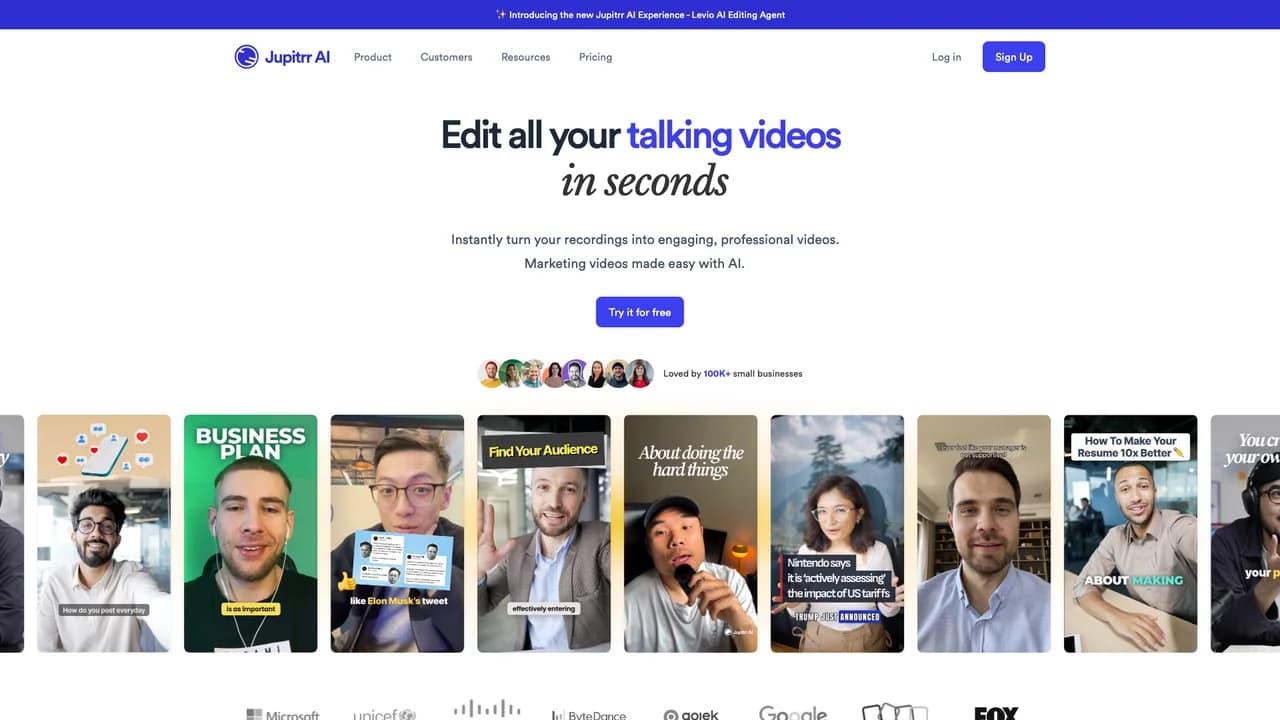The height and width of the screenshot is (720, 1280).
Task: Click the gojek logo
Action: pos(691,714)
